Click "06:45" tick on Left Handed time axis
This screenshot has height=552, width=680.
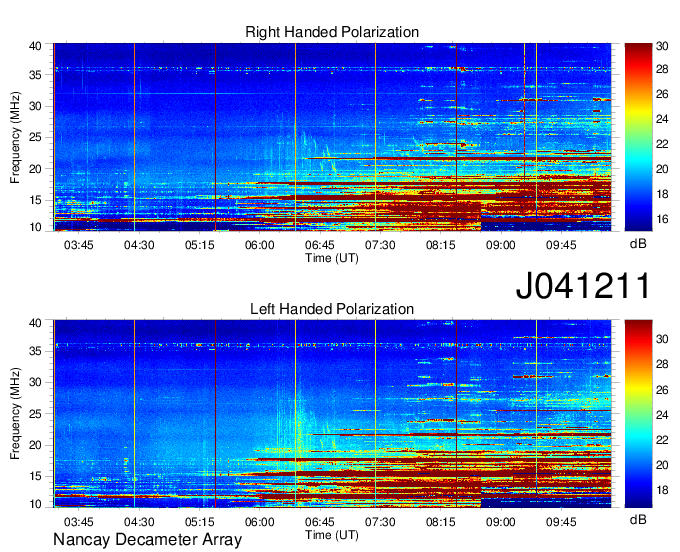coord(320,522)
